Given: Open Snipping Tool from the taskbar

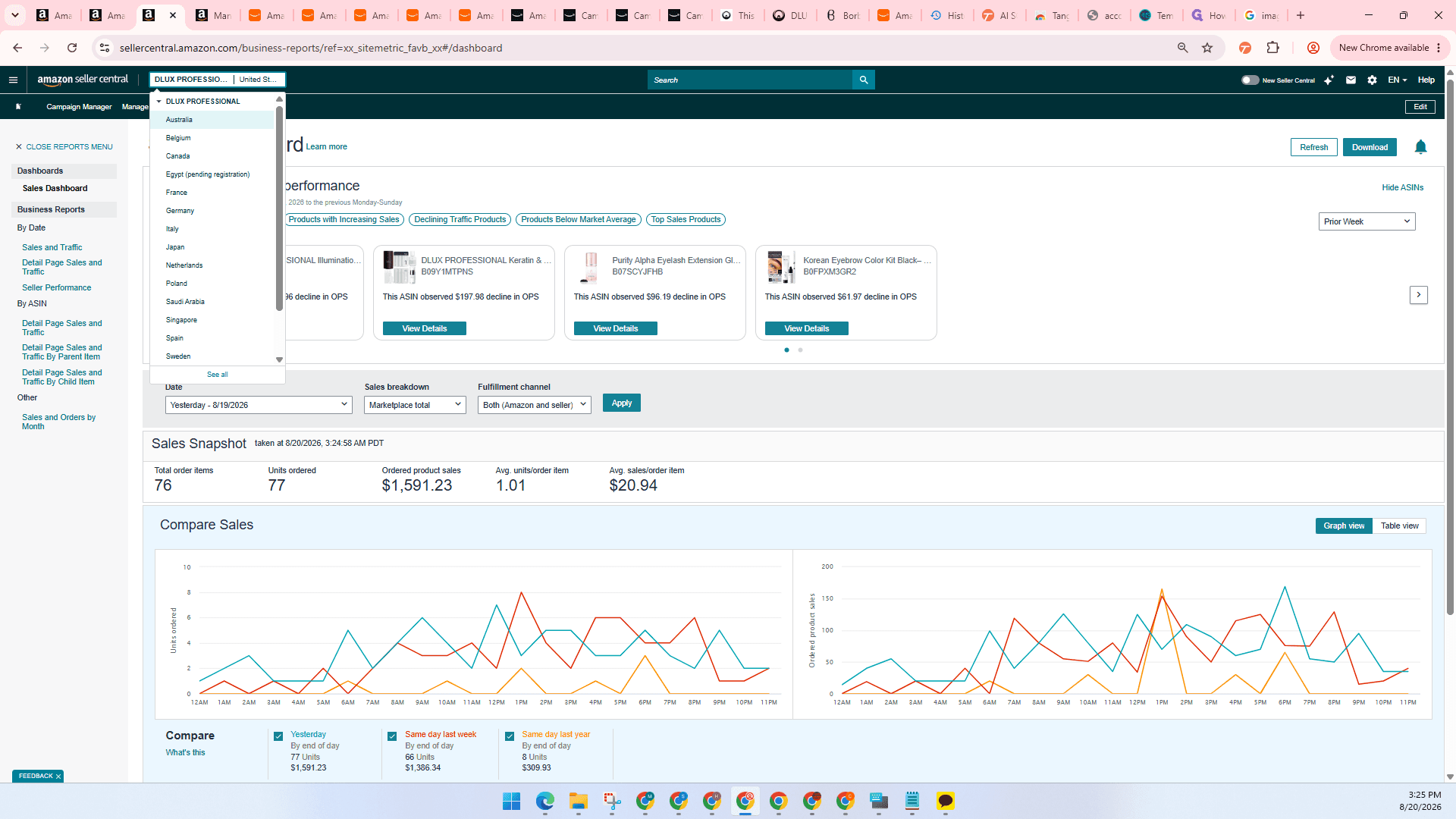Looking at the screenshot, I should pyautogui.click(x=612, y=801).
